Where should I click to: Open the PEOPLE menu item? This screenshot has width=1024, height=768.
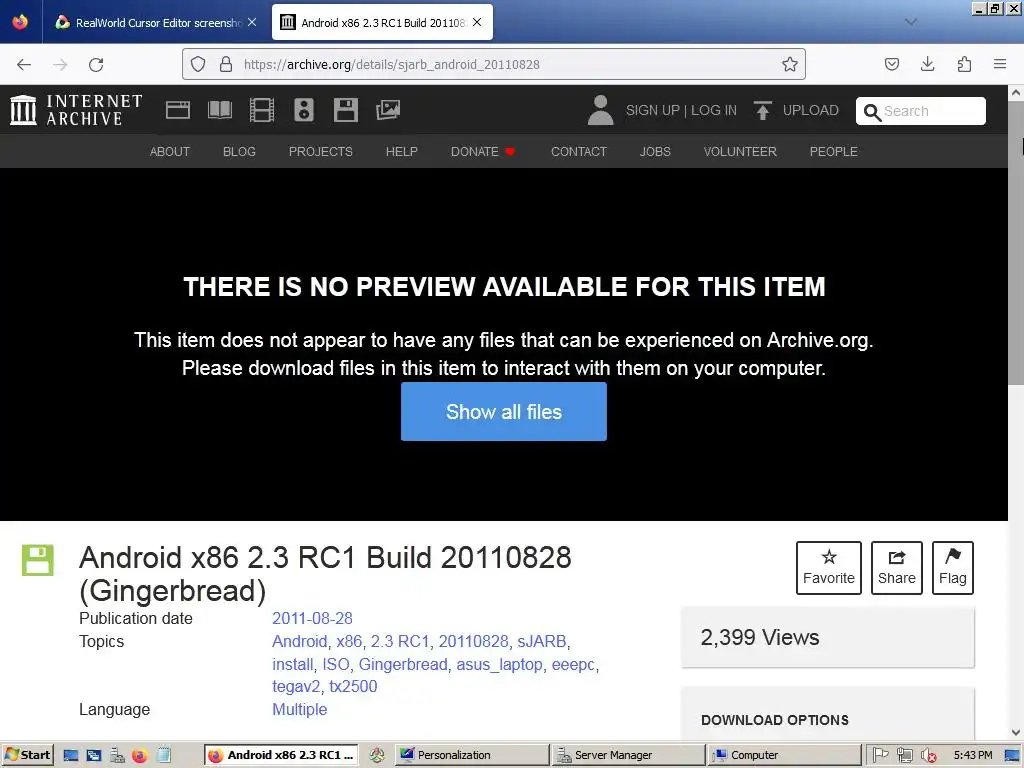click(833, 152)
